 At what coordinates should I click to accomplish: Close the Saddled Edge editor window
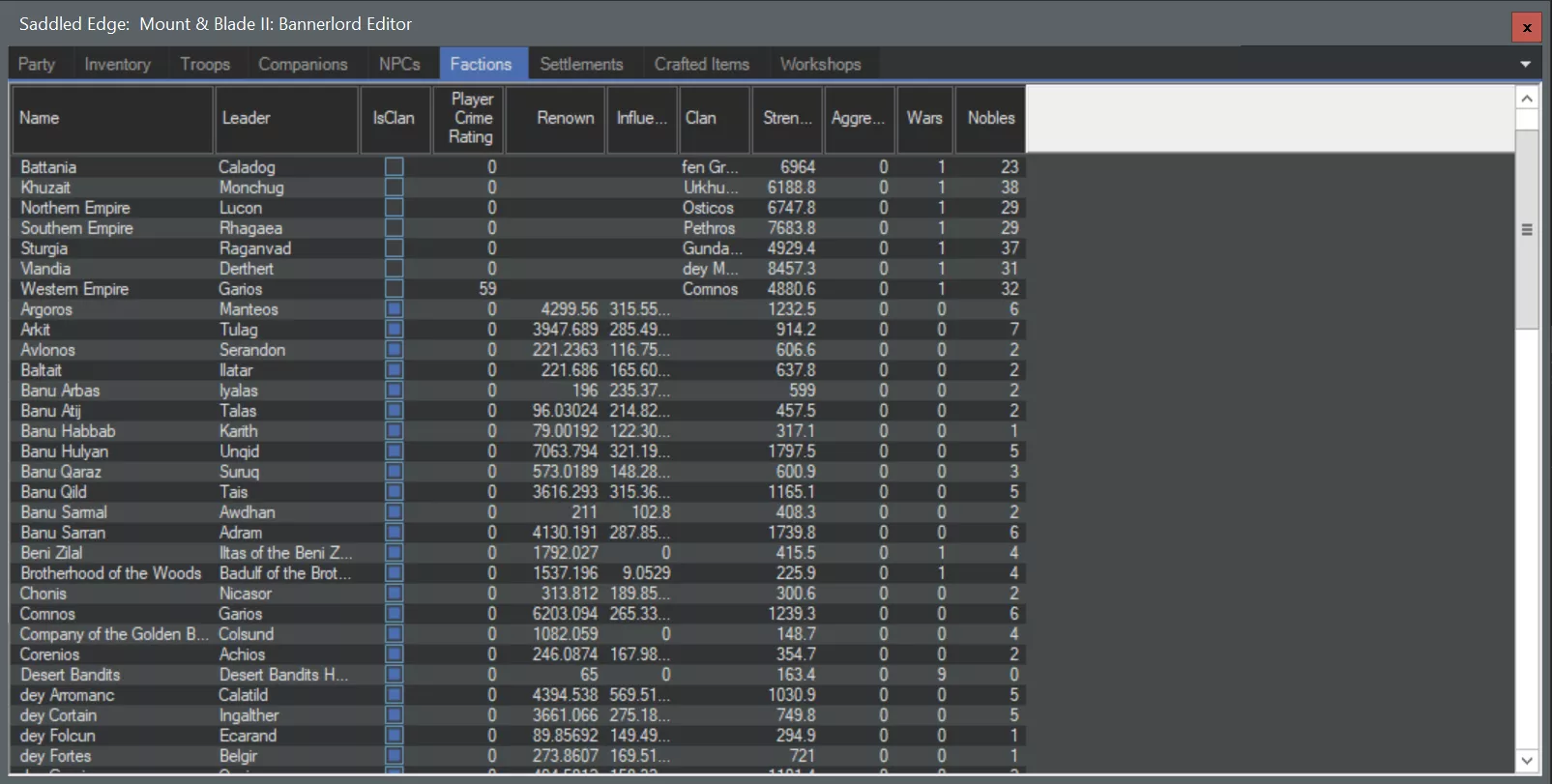point(1527,27)
